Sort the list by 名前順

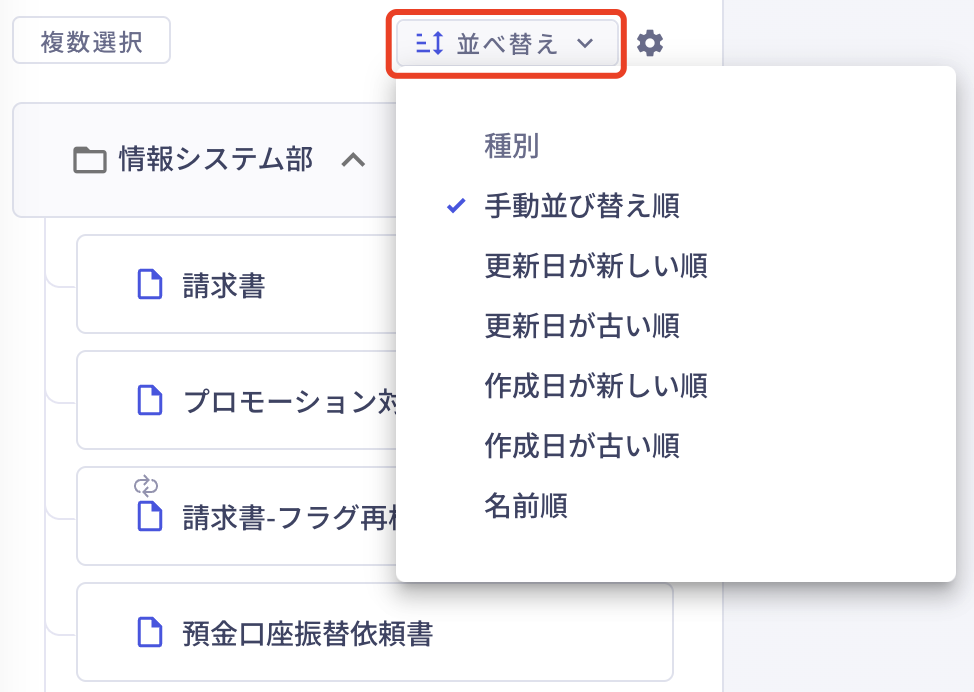pos(525,506)
